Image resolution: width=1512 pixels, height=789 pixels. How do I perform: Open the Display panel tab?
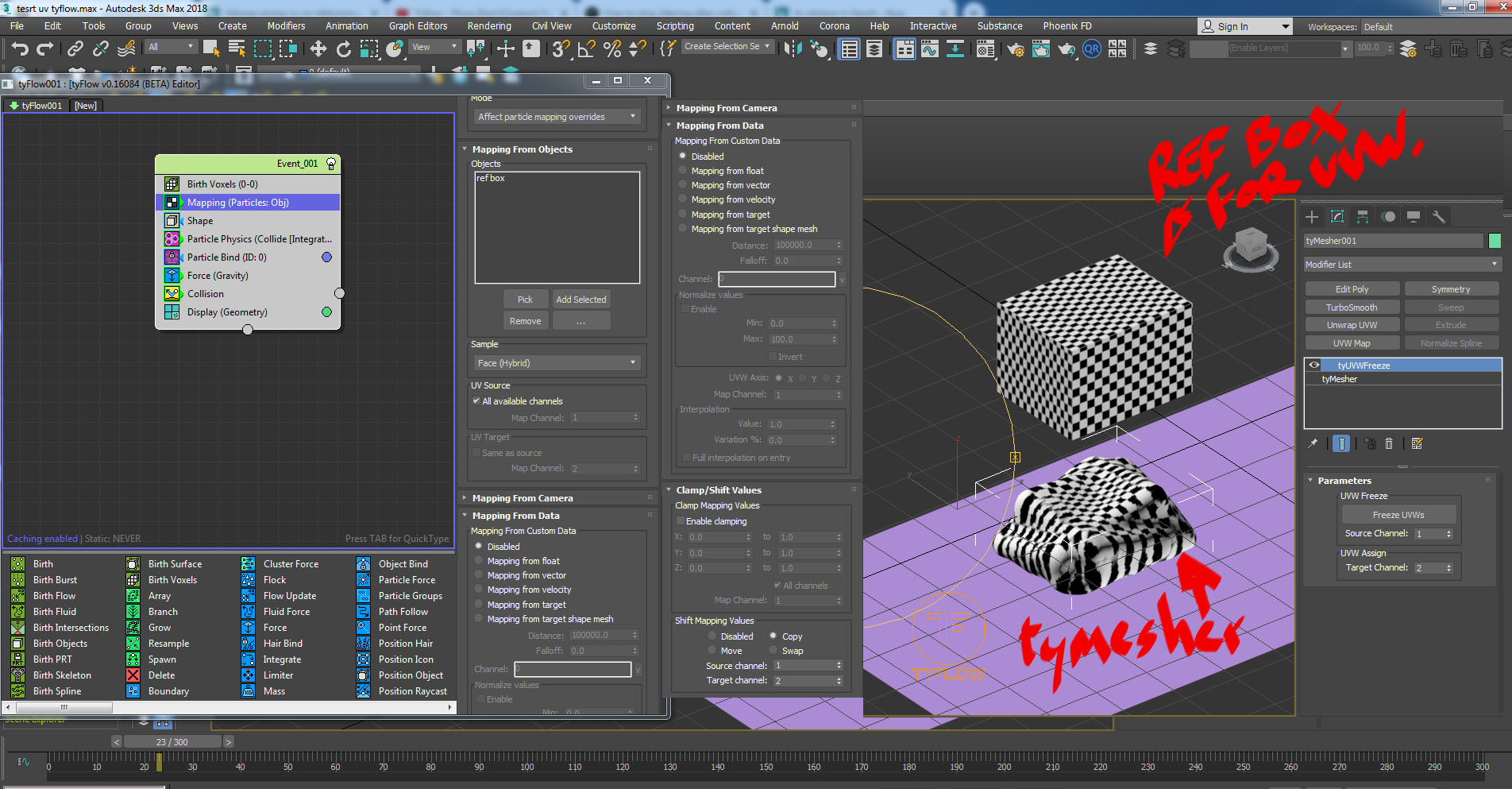[x=1414, y=217]
